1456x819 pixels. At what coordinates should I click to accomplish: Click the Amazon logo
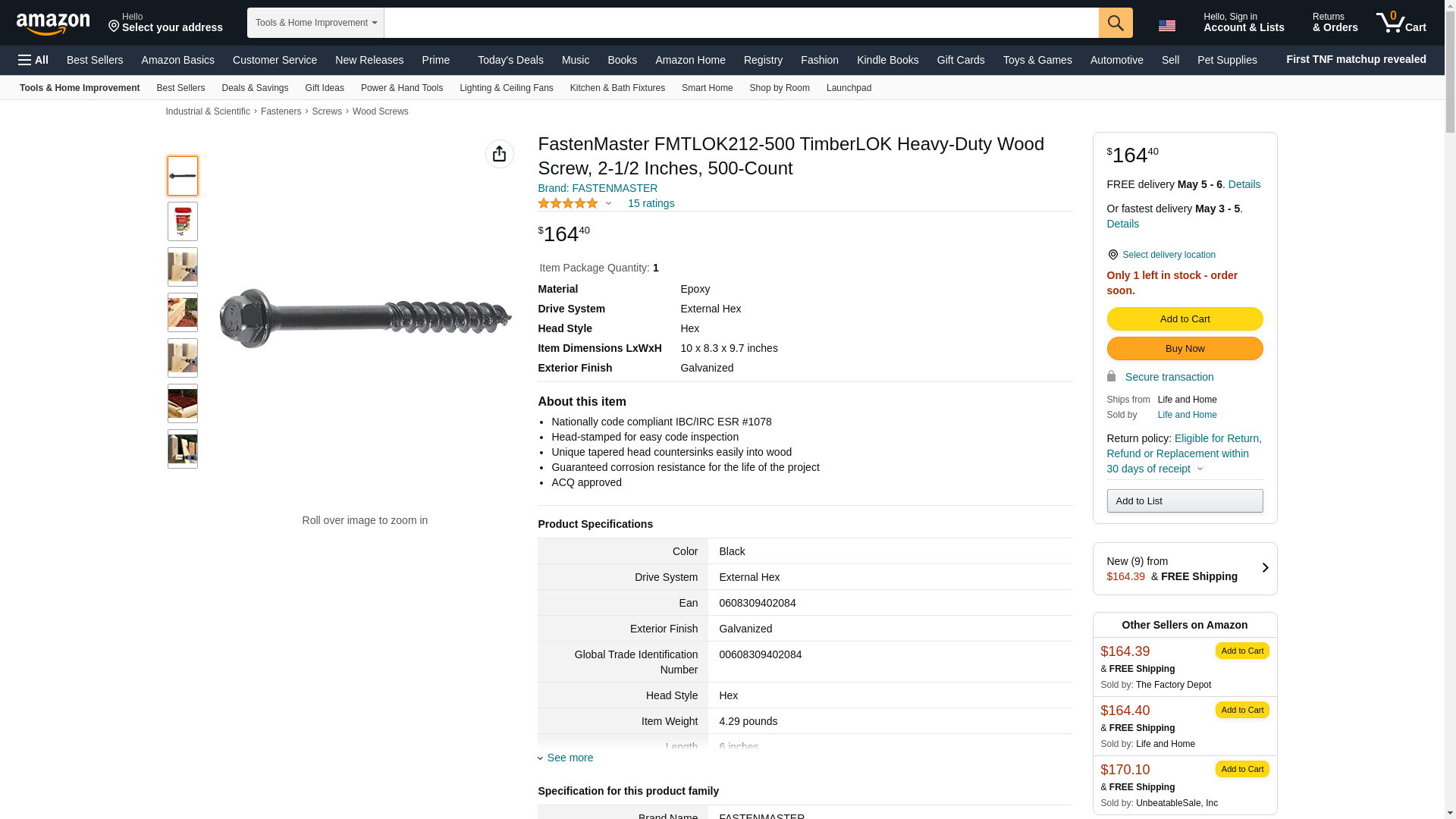tap(53, 24)
